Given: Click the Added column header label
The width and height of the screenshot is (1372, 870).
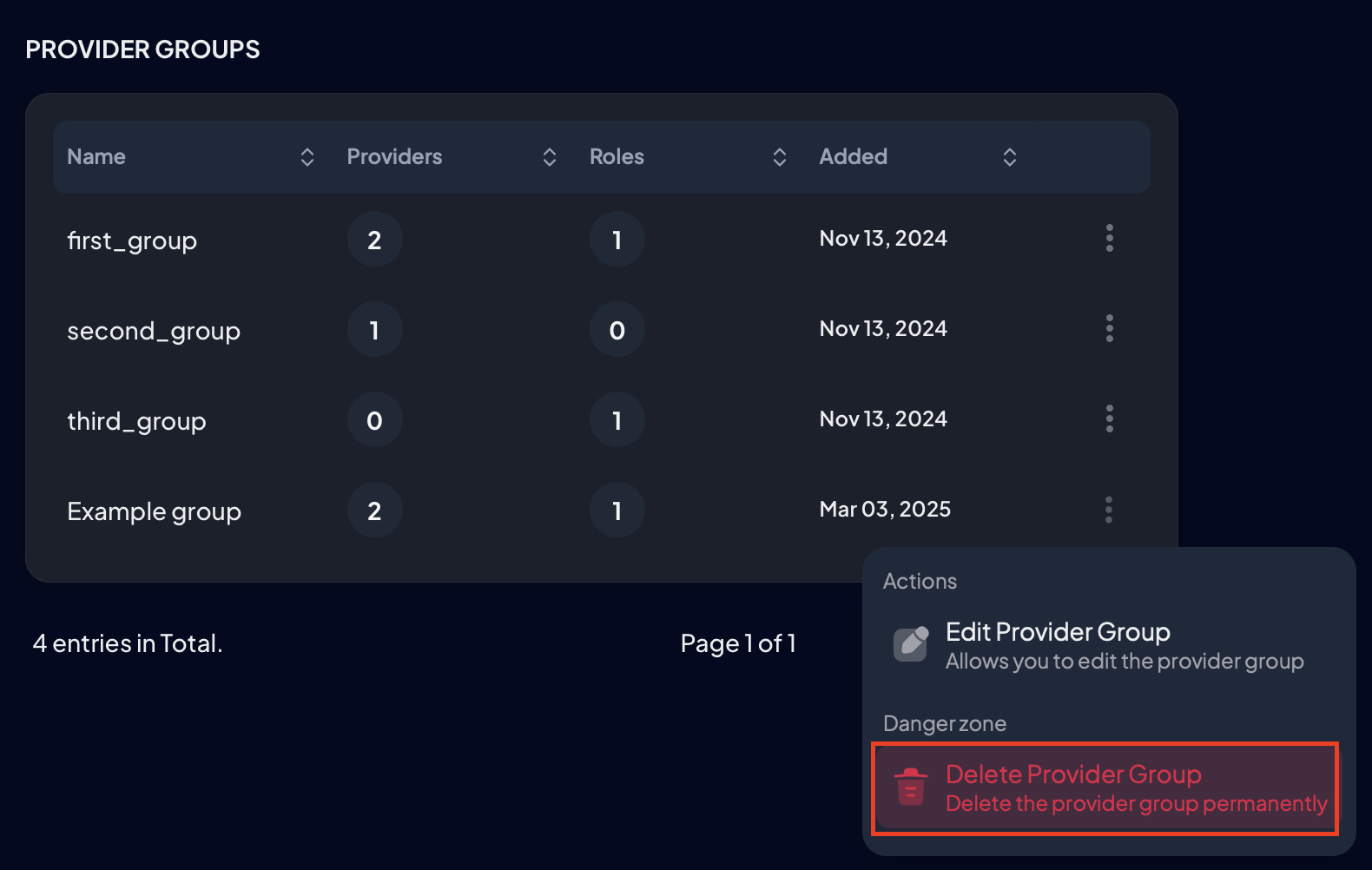Looking at the screenshot, I should click(x=854, y=157).
